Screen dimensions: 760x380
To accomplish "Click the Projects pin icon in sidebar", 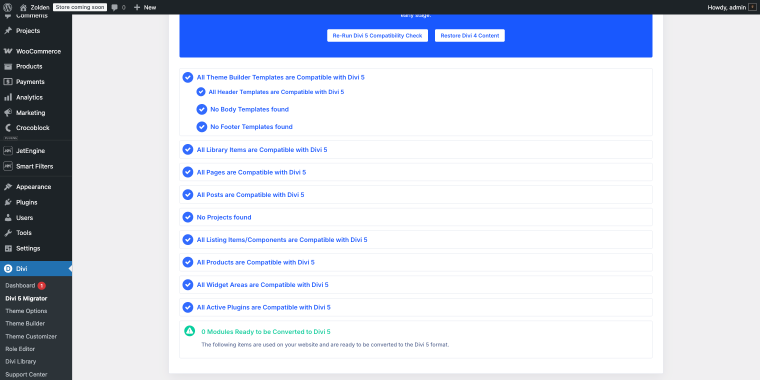I will tap(8, 31).
